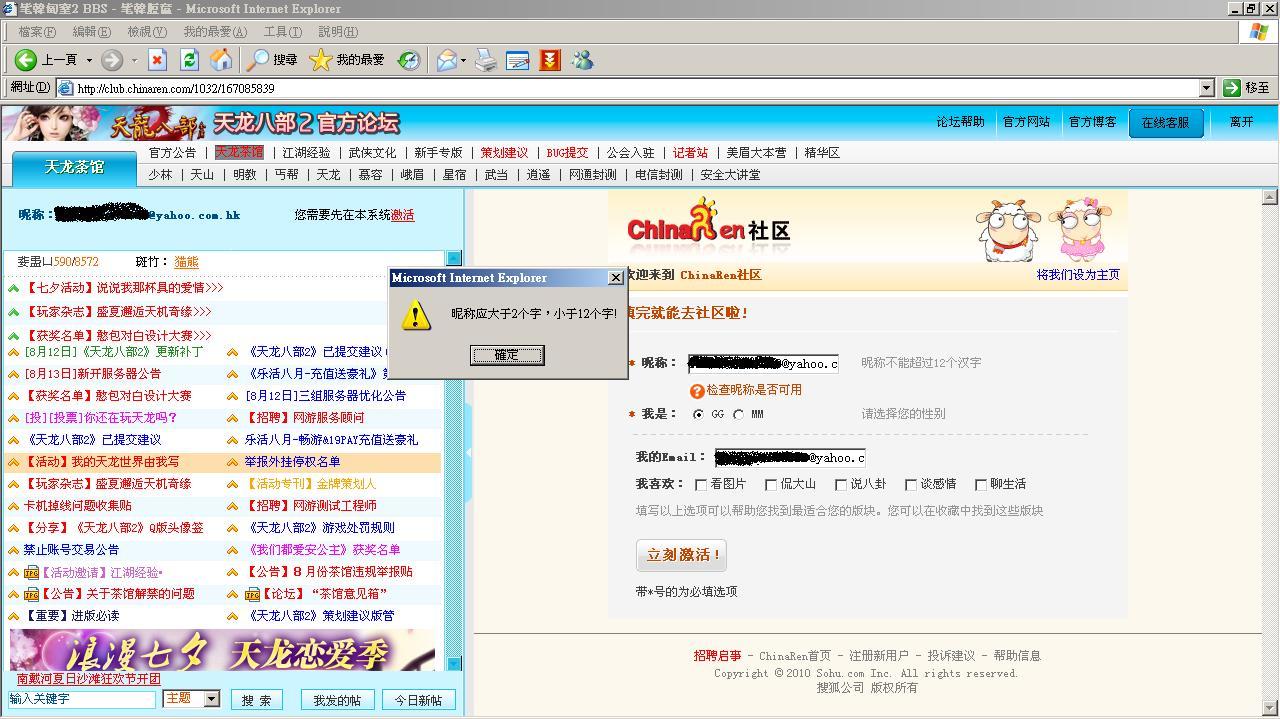Click the 昵称 input field
Viewport: 1280px width, 719px height.
tap(763, 363)
